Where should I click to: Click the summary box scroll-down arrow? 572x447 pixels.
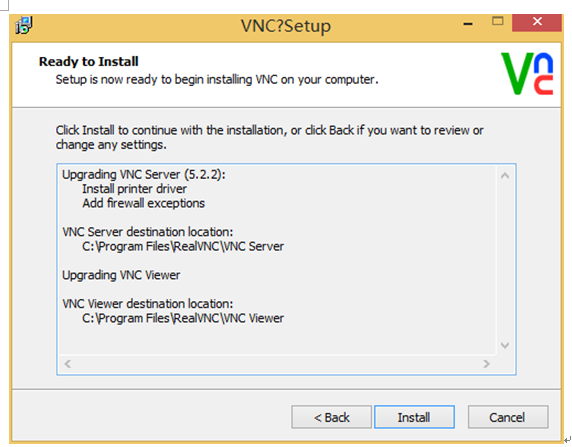click(505, 345)
